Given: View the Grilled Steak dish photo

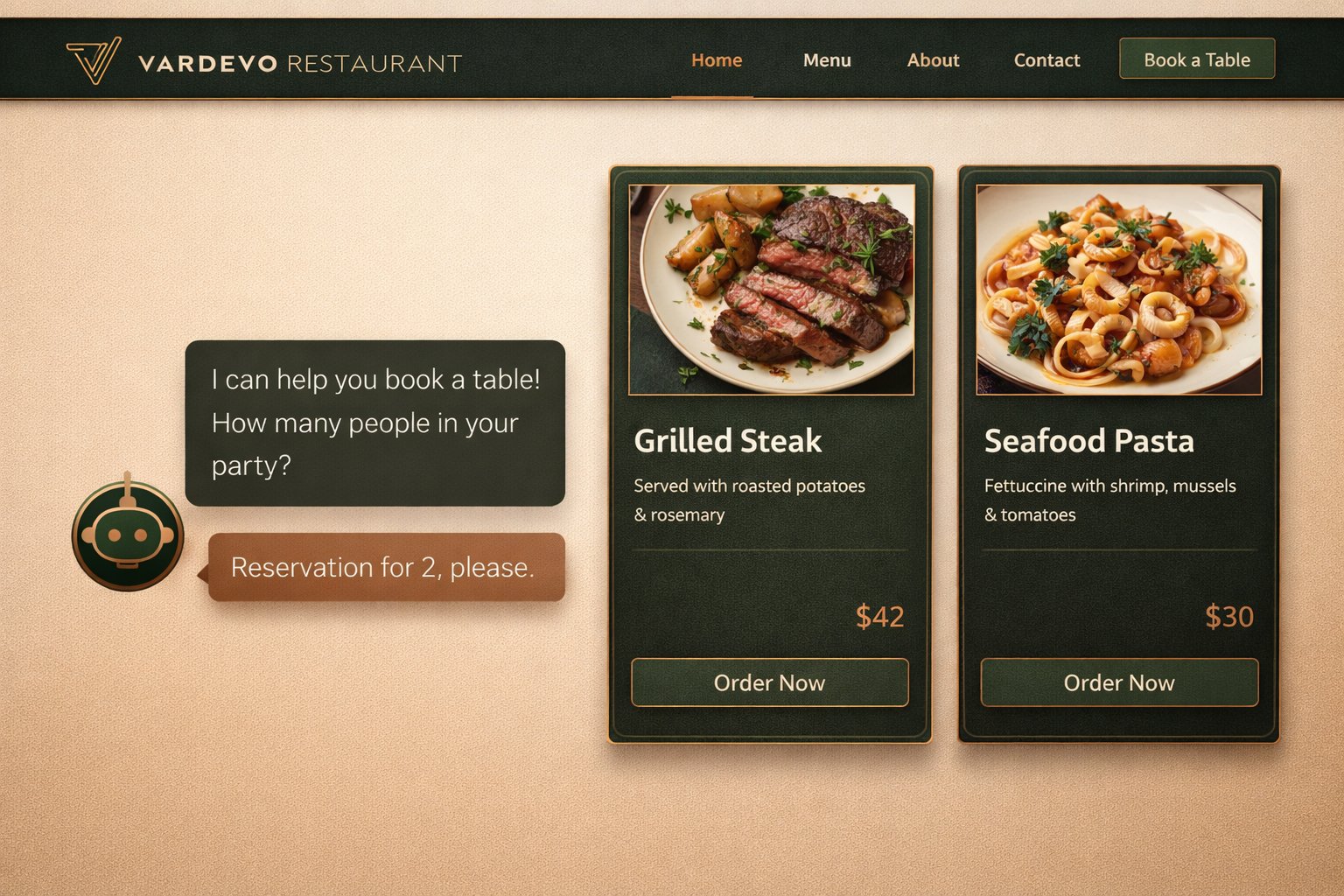Looking at the screenshot, I should pos(771,290).
